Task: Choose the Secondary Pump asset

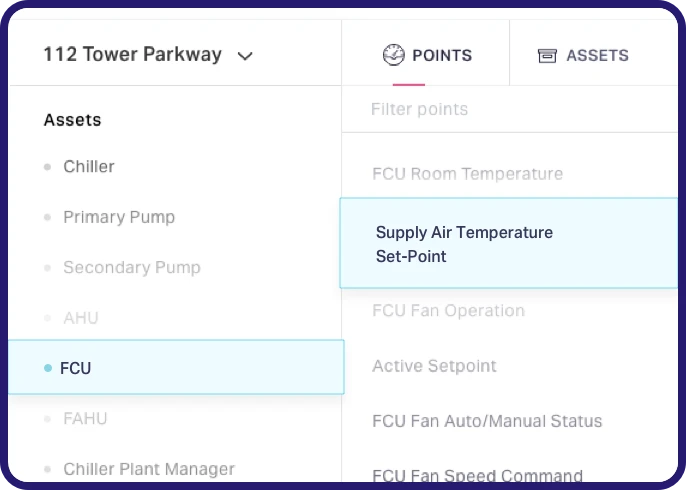Action: pyautogui.click(x=131, y=268)
